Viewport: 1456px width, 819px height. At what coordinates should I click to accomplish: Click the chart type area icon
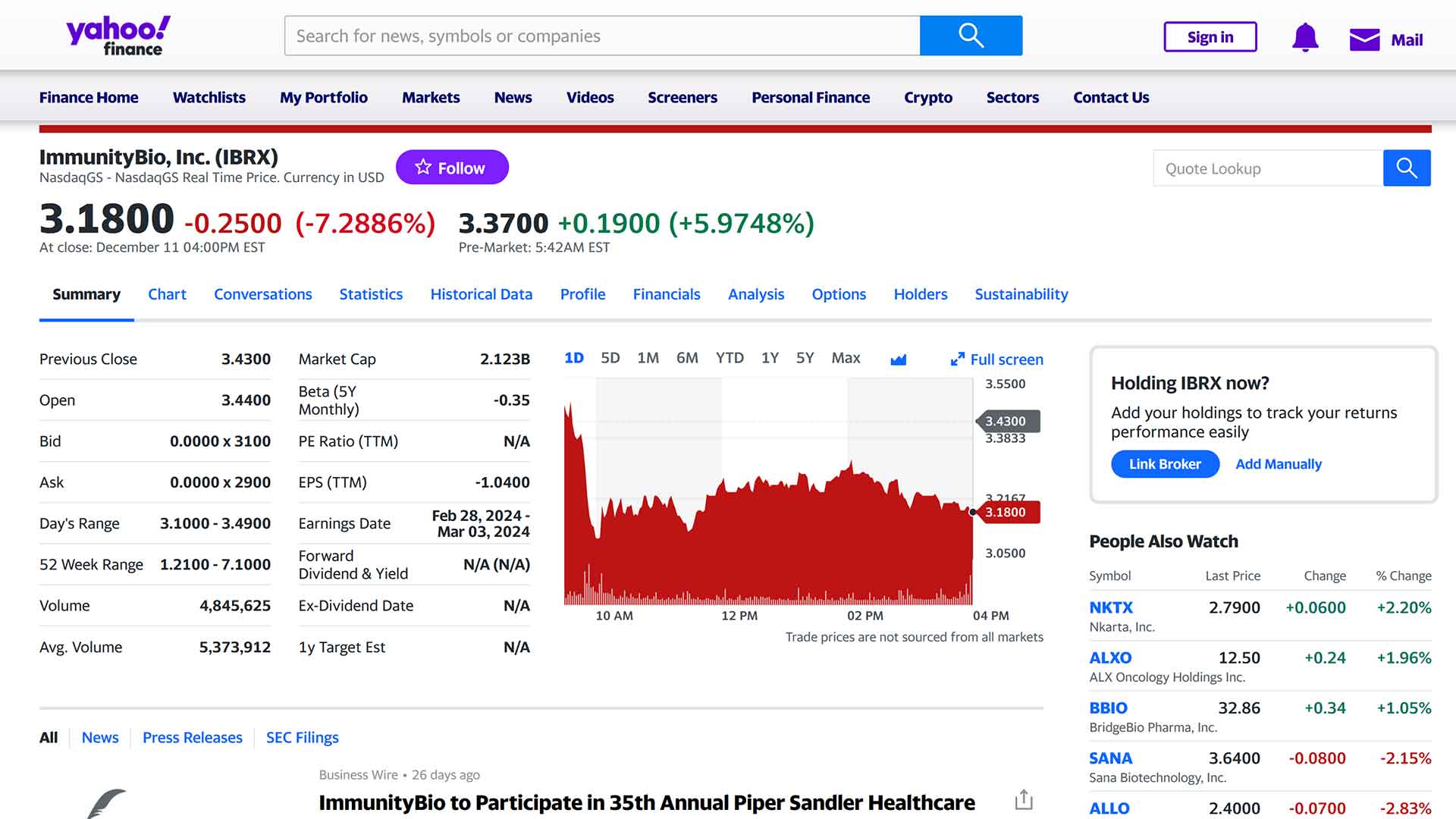click(x=899, y=359)
